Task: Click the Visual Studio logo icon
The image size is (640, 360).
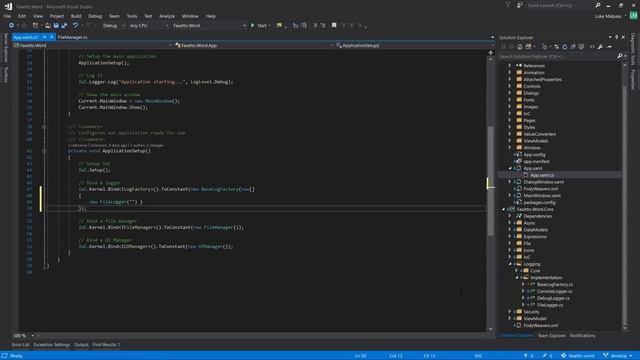Action: (8, 6)
